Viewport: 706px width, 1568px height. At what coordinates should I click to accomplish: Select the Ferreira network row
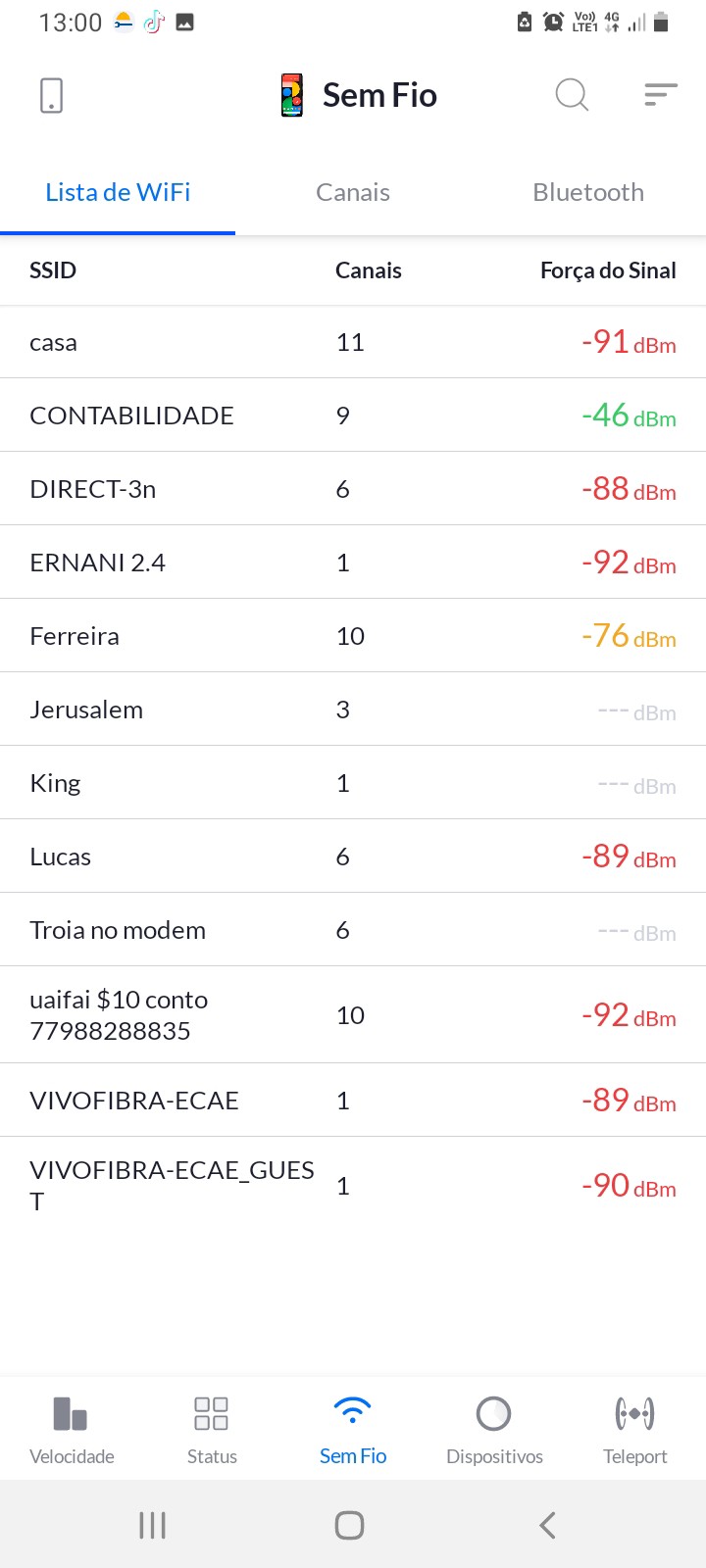75,636
